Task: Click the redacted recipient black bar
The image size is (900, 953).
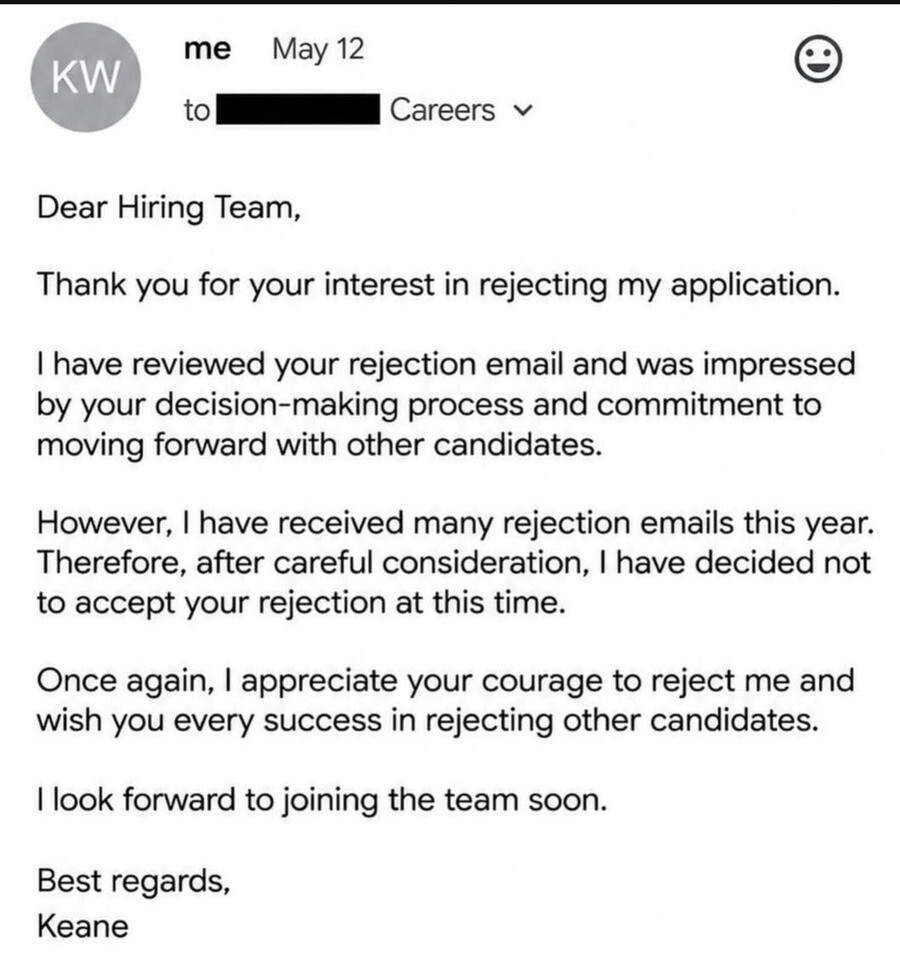Action: point(298,109)
